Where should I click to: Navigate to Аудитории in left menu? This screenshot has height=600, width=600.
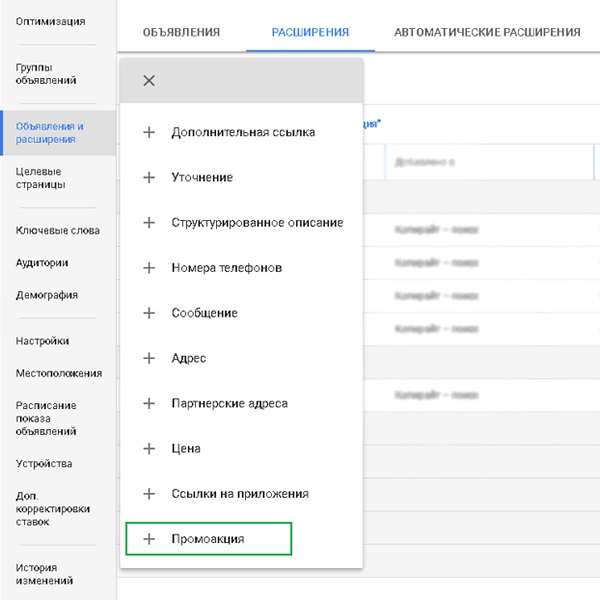click(x=42, y=263)
